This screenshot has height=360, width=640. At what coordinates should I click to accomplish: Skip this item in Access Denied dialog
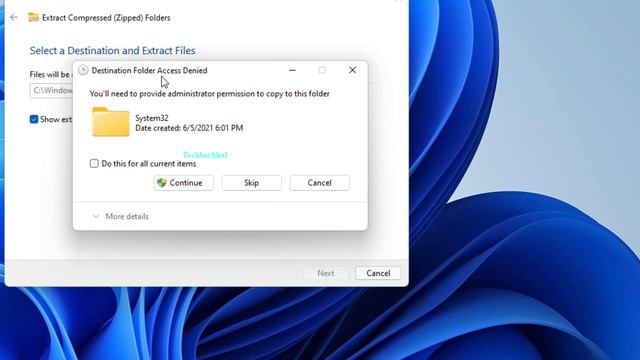pyautogui.click(x=251, y=183)
